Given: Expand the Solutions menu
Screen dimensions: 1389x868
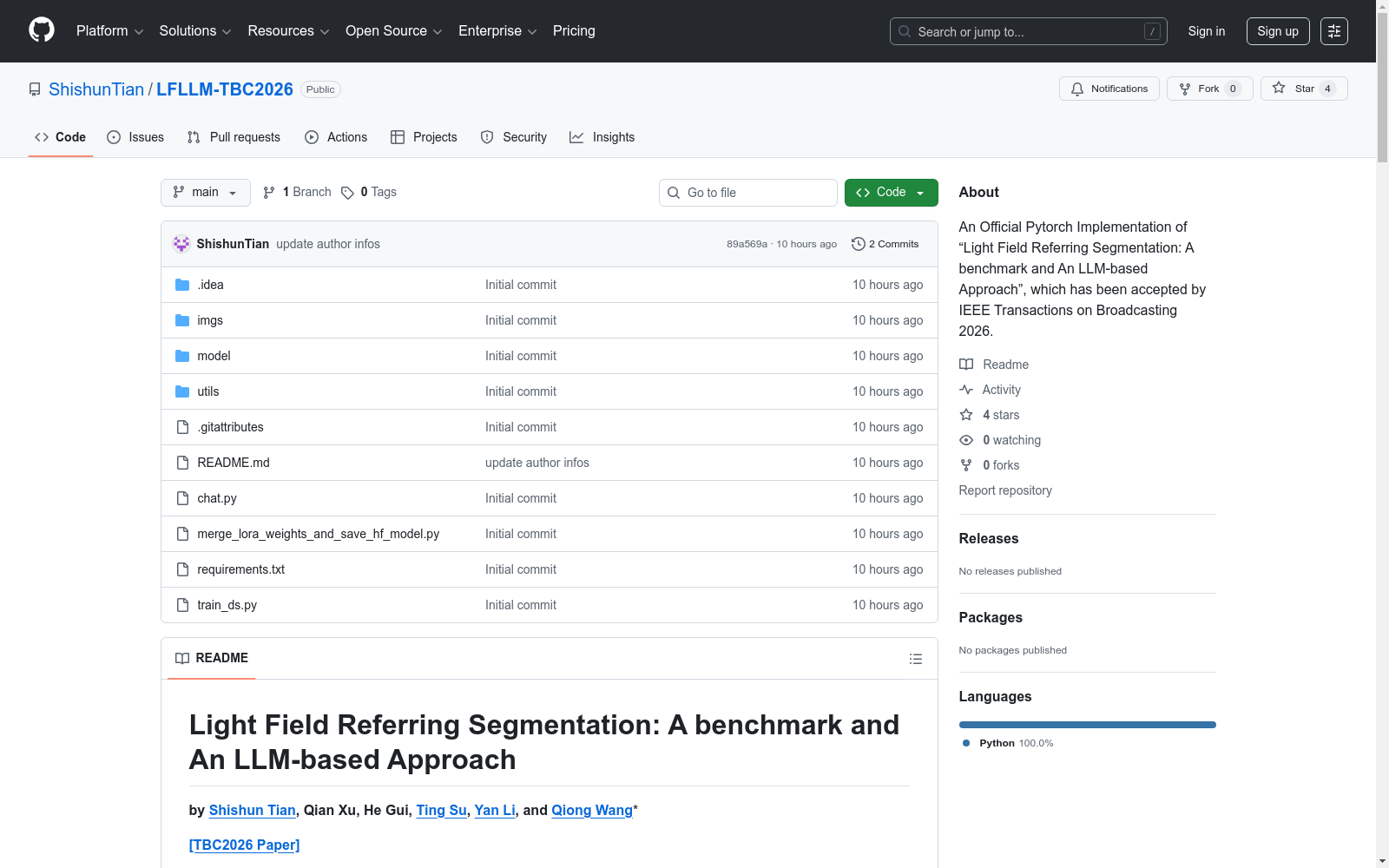Looking at the screenshot, I should click(194, 31).
